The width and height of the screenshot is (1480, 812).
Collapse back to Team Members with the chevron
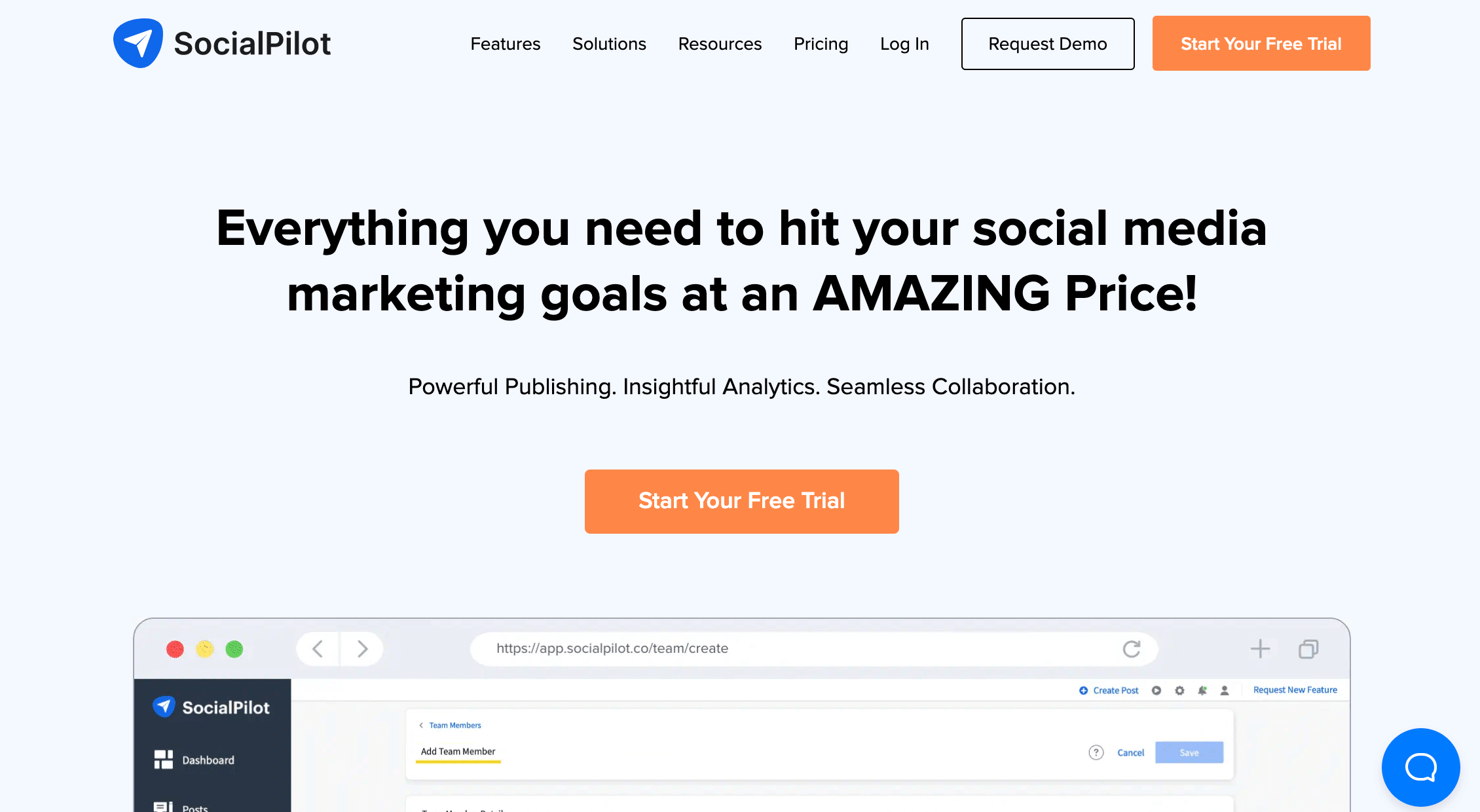[421, 725]
